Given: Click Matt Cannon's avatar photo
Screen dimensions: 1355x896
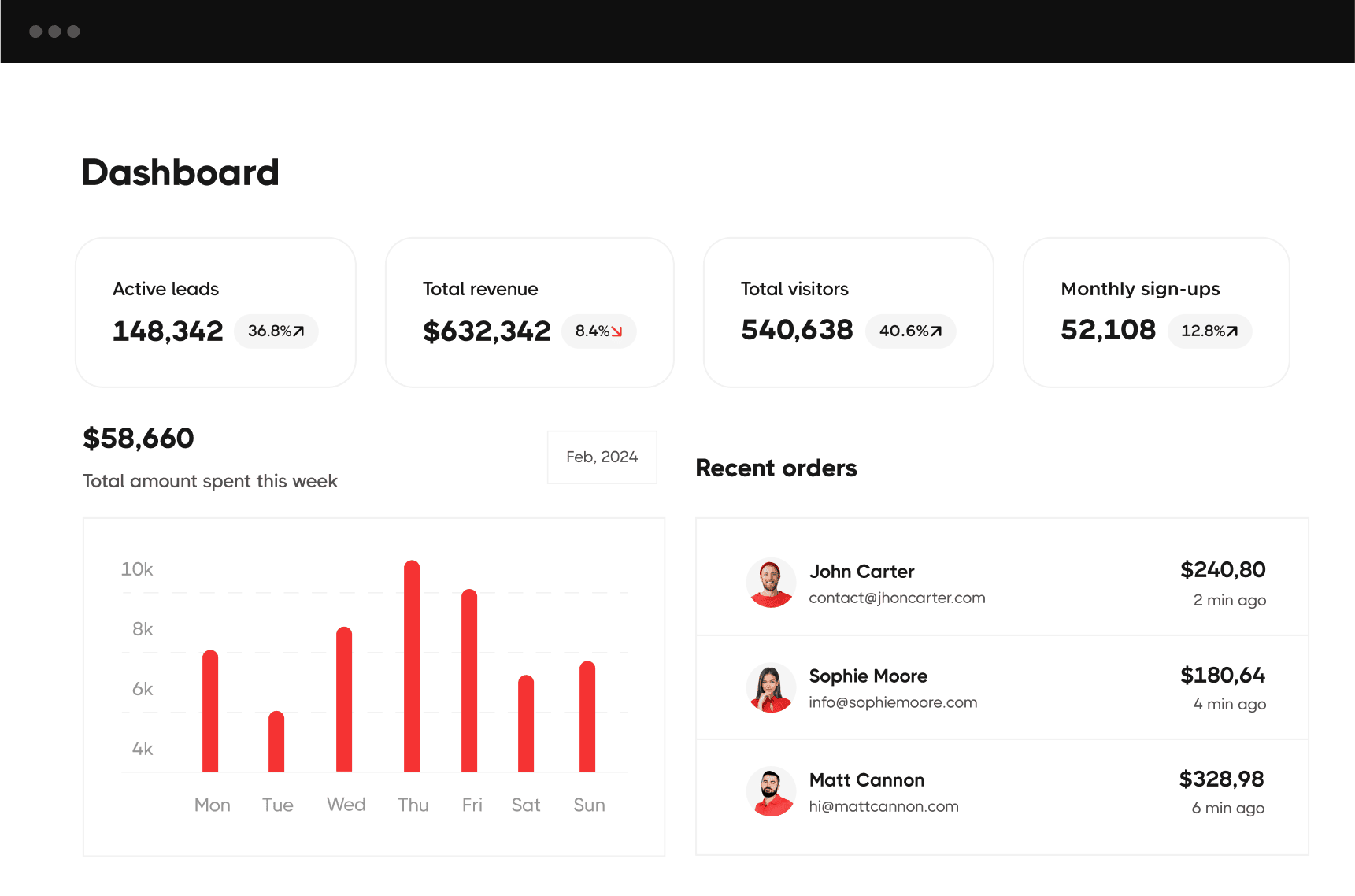Looking at the screenshot, I should click(772, 791).
